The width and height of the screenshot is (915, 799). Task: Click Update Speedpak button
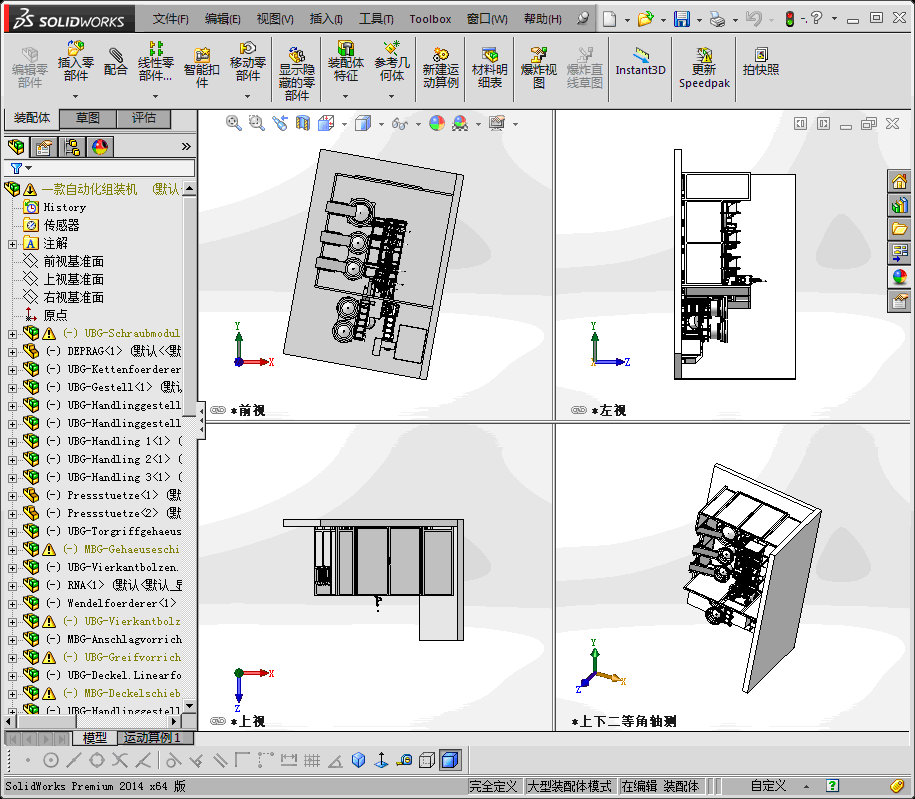tap(704, 67)
